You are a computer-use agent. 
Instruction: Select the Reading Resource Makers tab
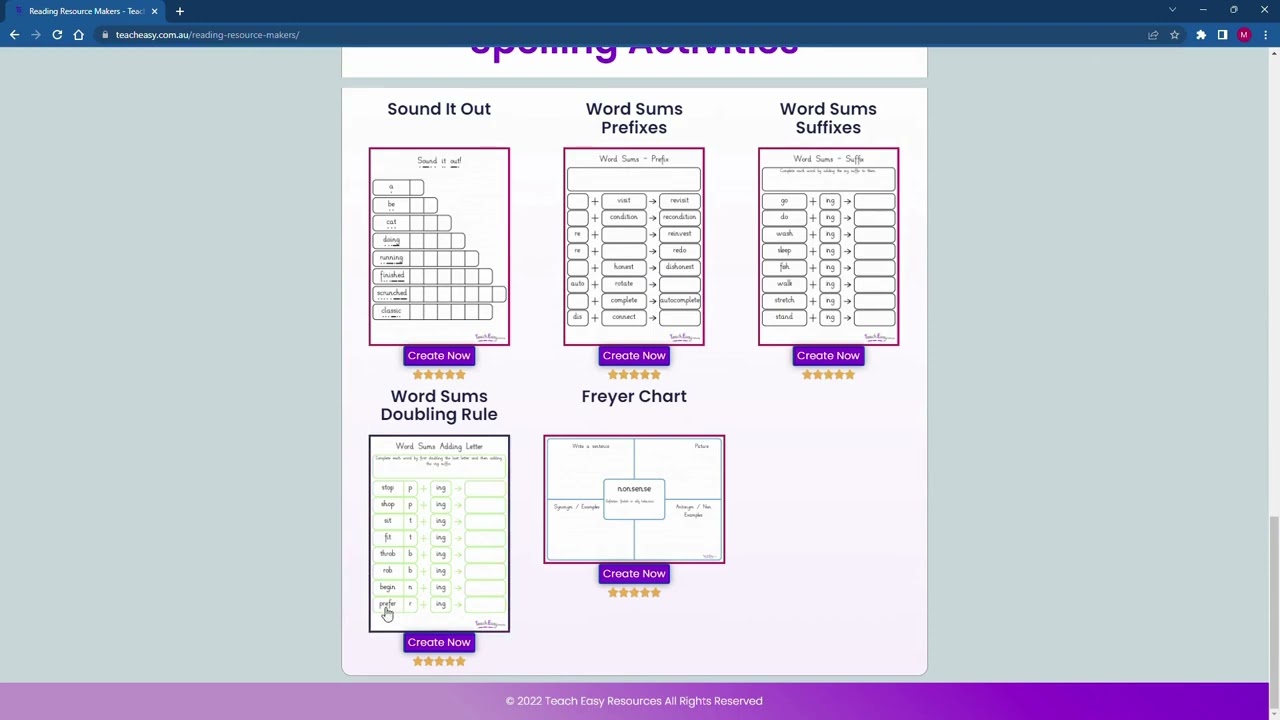click(85, 11)
